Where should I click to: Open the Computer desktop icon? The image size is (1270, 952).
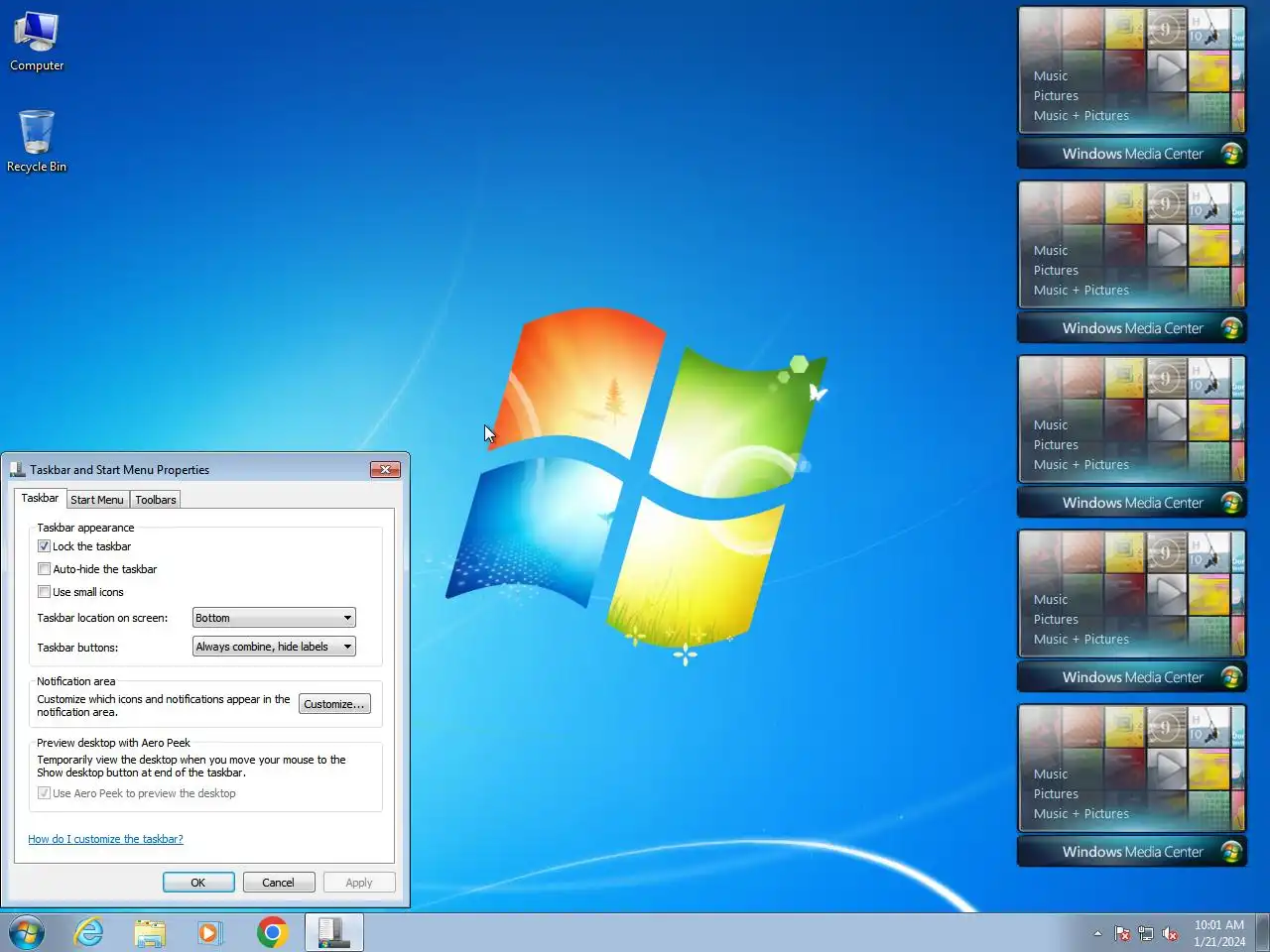click(x=37, y=42)
